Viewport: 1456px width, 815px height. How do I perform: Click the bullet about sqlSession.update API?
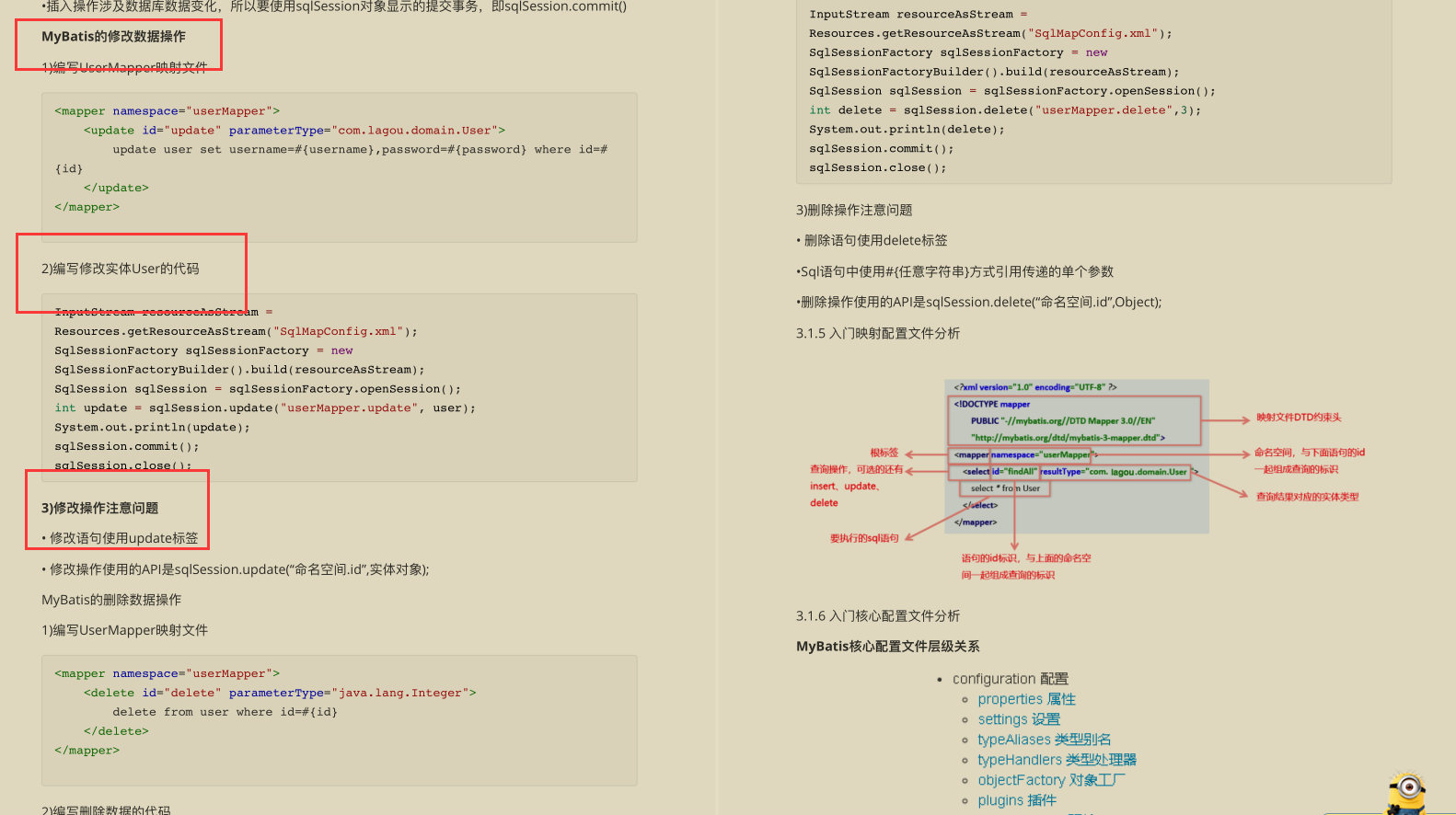(235, 569)
